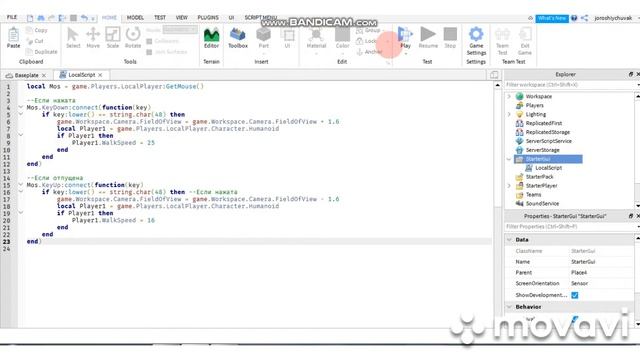Open the transform Mode dropdown
This screenshot has width=640, height=360.
(180, 30)
